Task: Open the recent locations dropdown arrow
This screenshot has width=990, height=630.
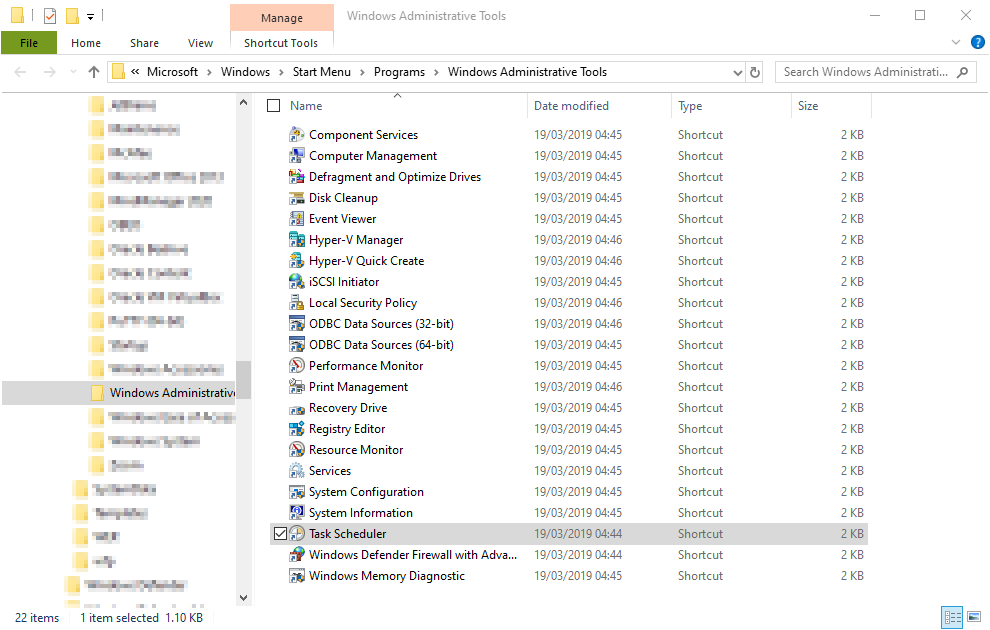Action: [73, 72]
